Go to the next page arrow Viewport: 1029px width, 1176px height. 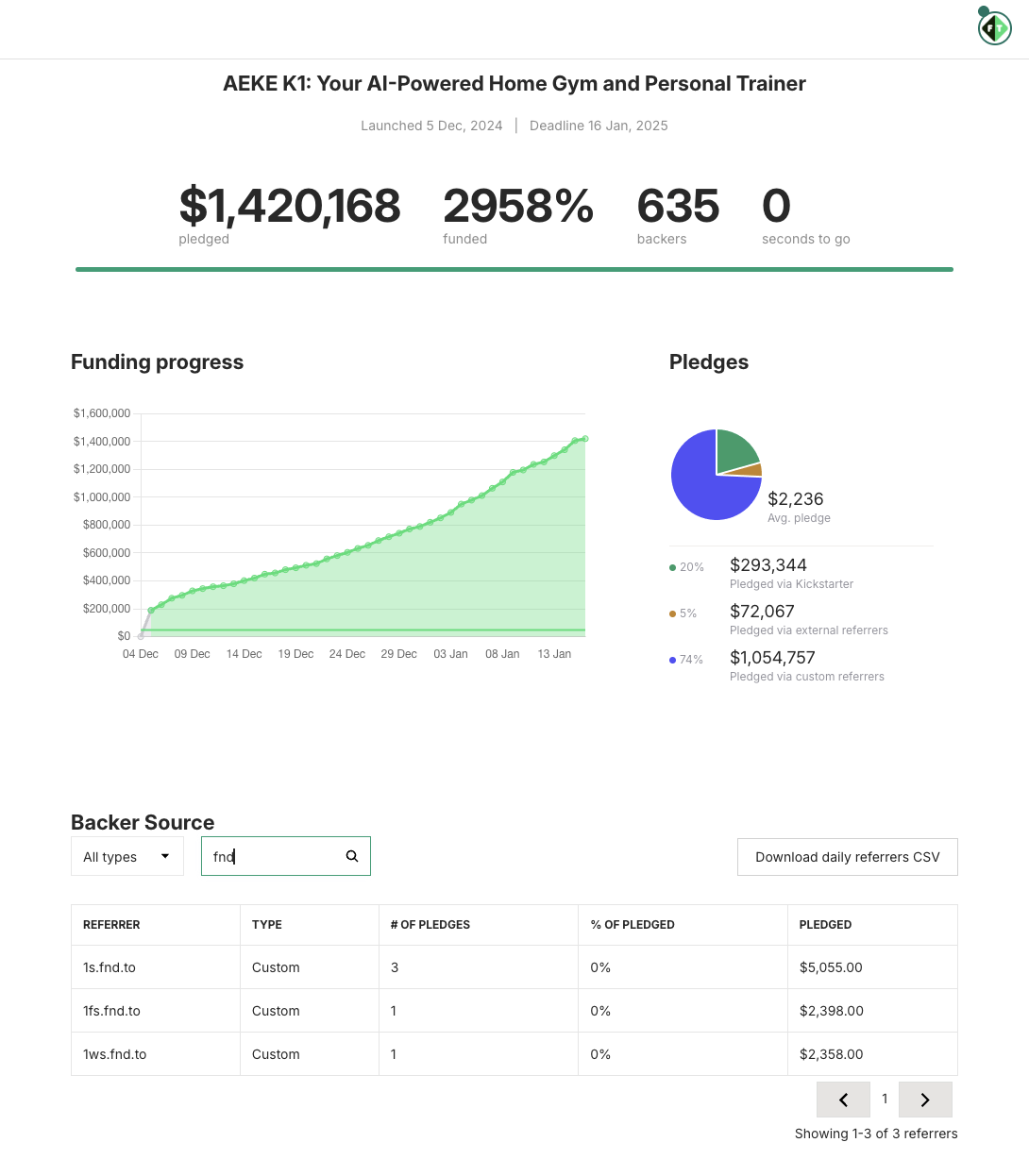(x=925, y=1100)
